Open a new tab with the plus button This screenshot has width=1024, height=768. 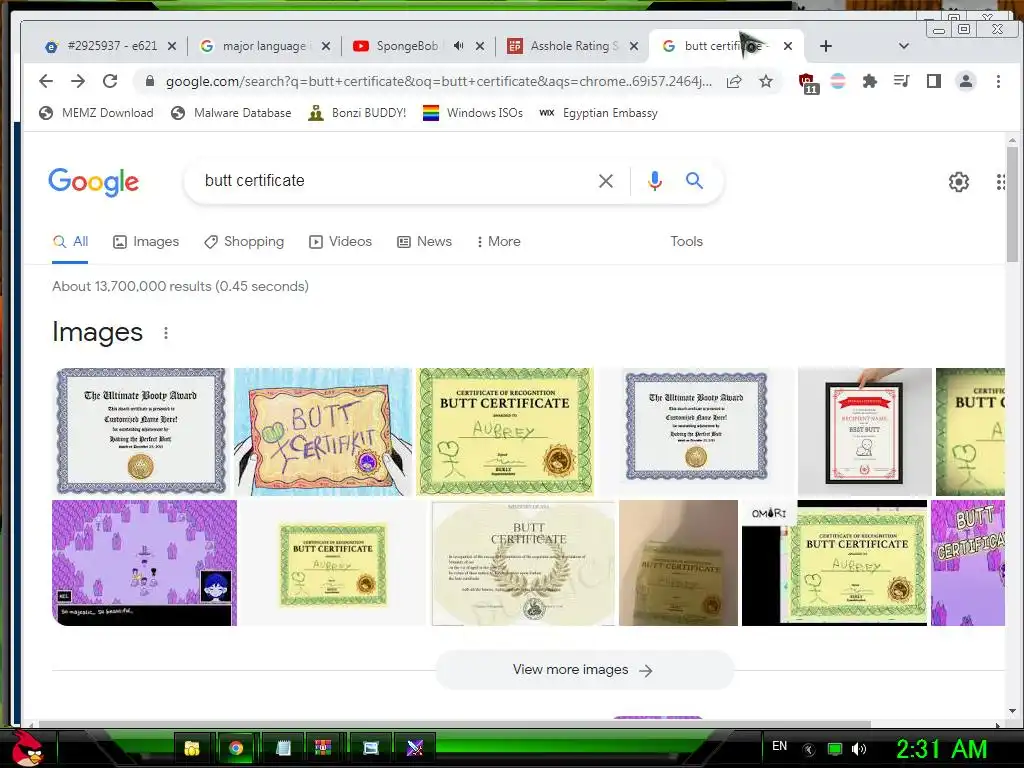coord(825,46)
